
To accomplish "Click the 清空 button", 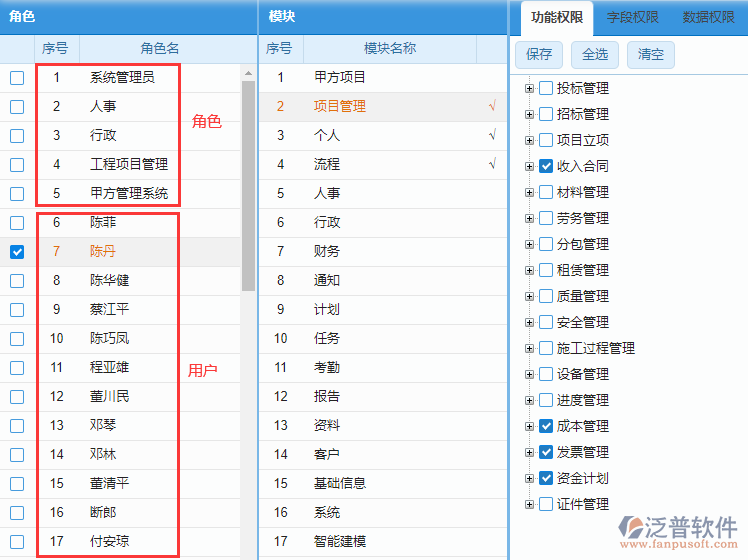I will point(650,54).
